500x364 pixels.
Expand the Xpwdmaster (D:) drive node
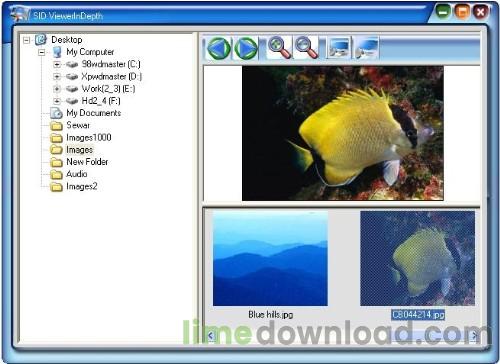tap(57, 77)
